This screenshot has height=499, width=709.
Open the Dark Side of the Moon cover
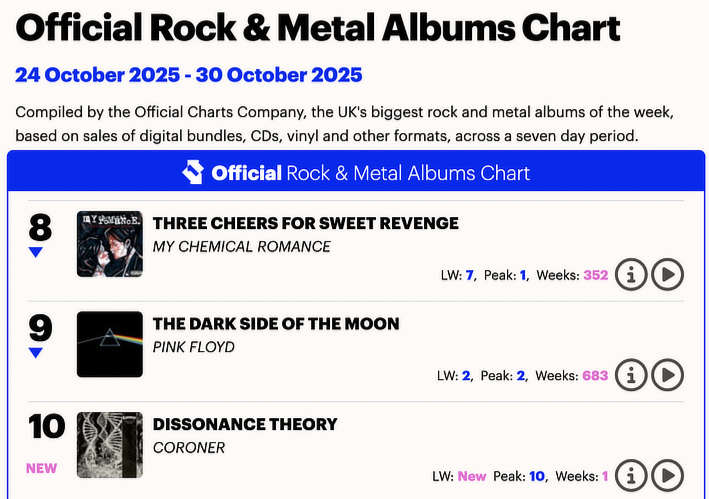(110, 344)
